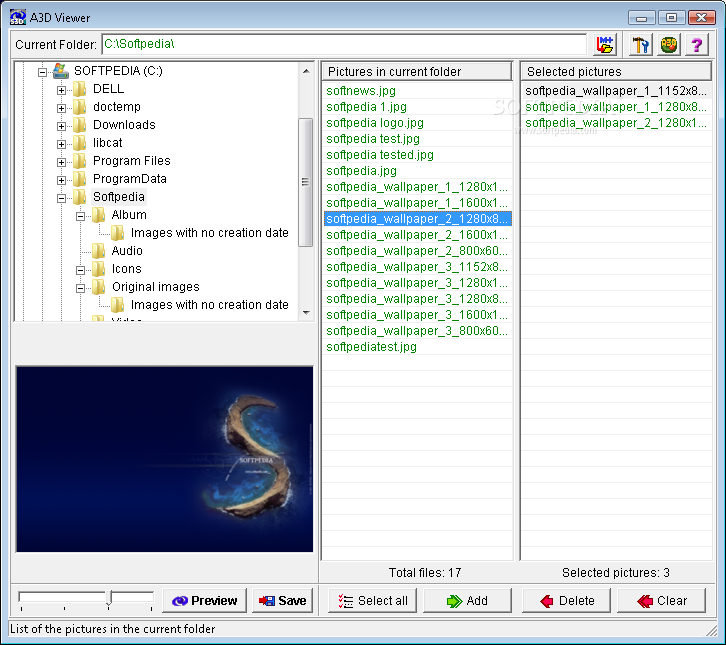Select softpedia_wallpaper_2_1280x1... in Selected pictures

tap(617, 123)
